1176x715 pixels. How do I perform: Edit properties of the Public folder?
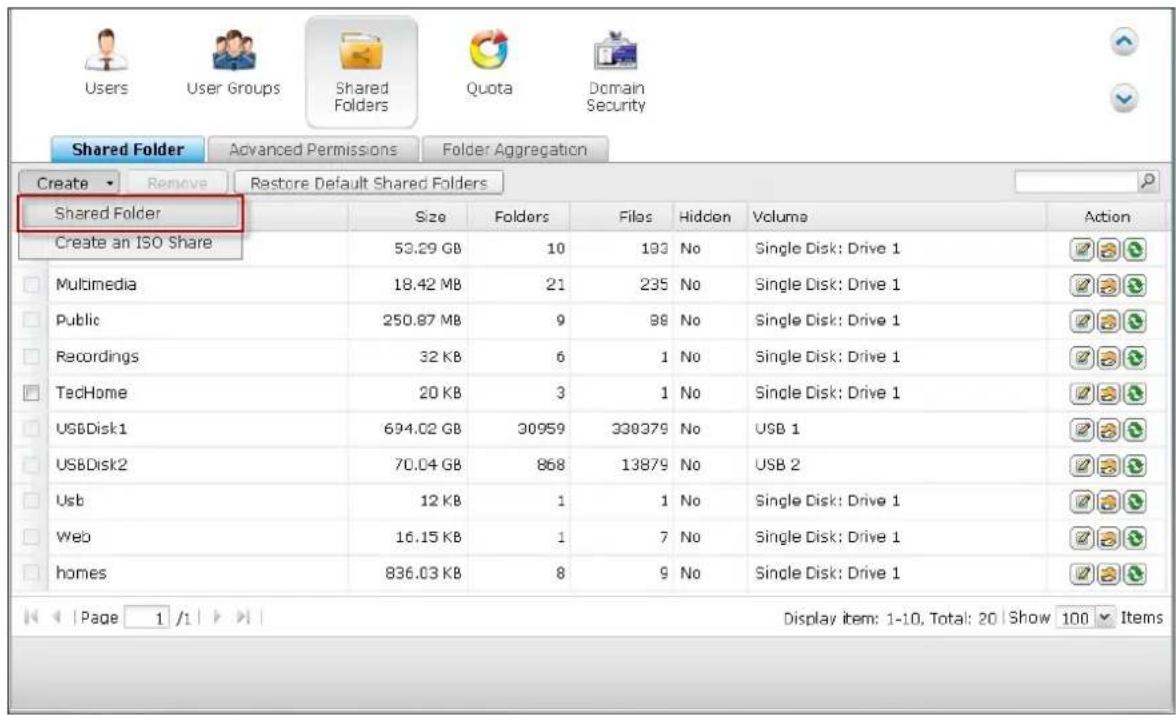[1081, 321]
